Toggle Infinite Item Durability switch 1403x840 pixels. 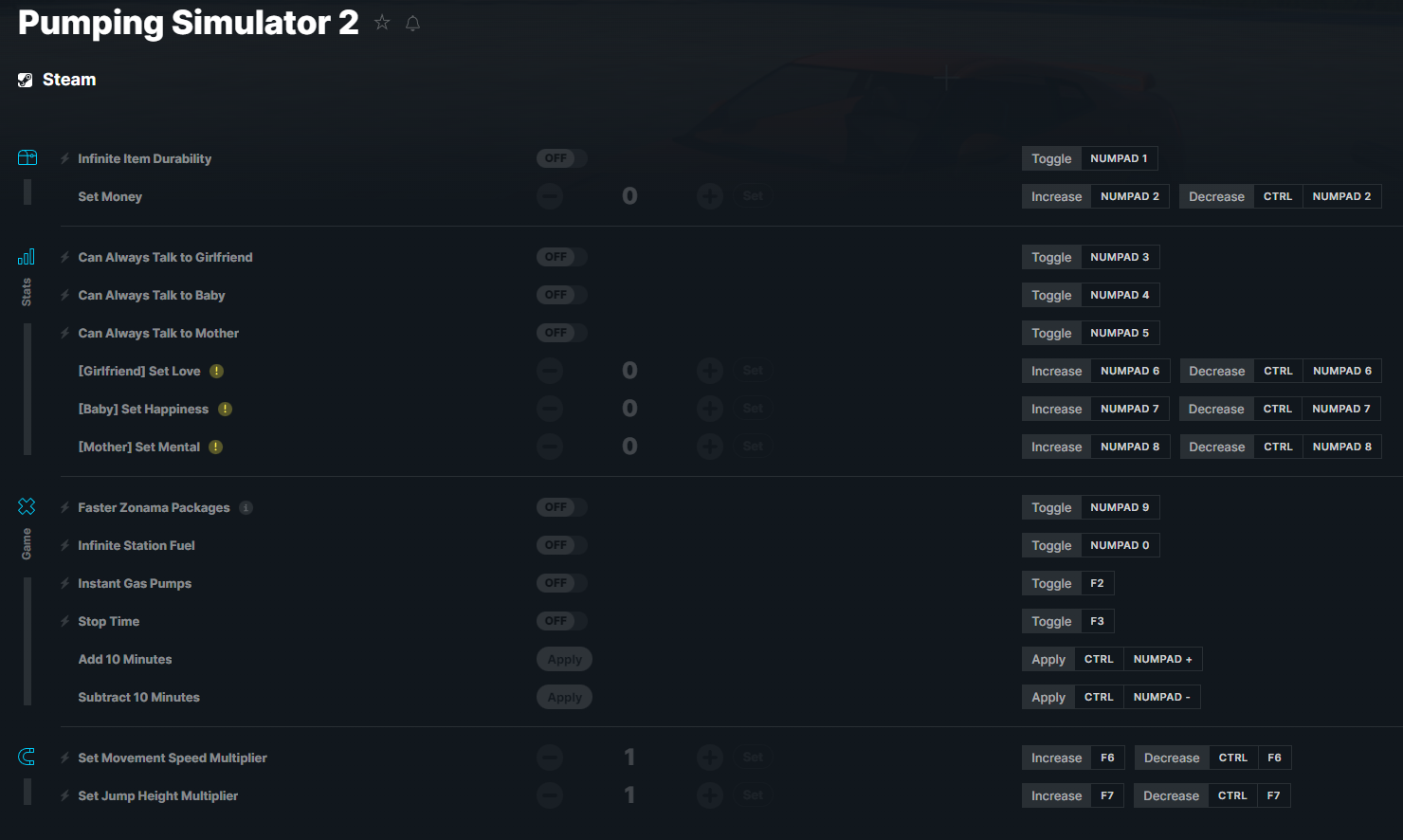click(562, 158)
